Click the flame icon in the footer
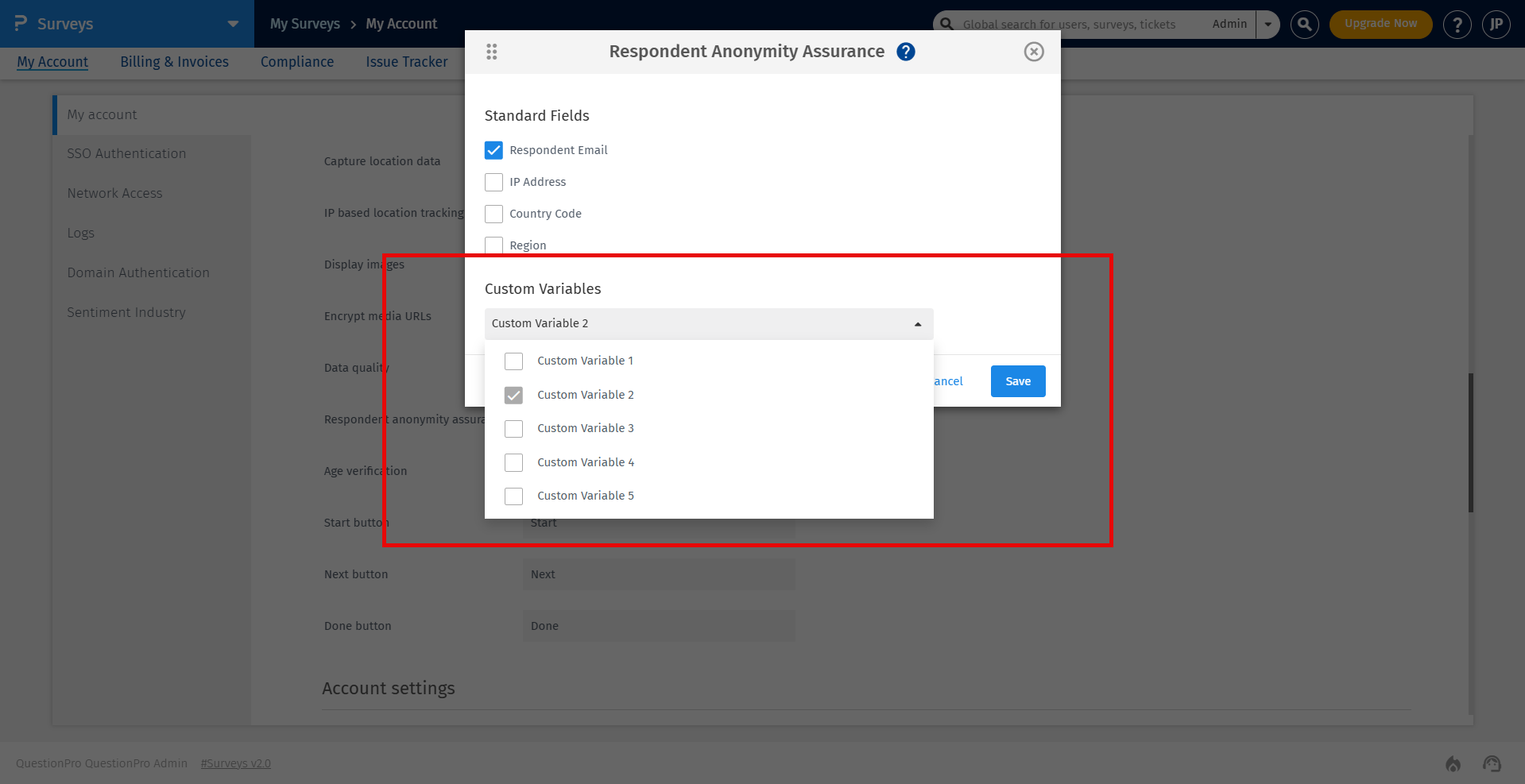 tap(1453, 763)
